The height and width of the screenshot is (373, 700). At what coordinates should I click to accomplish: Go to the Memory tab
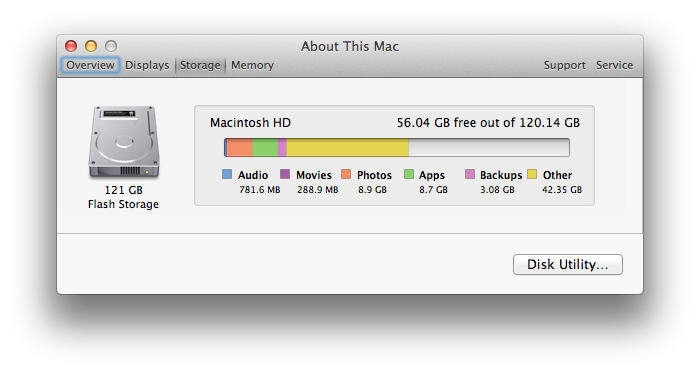252,65
